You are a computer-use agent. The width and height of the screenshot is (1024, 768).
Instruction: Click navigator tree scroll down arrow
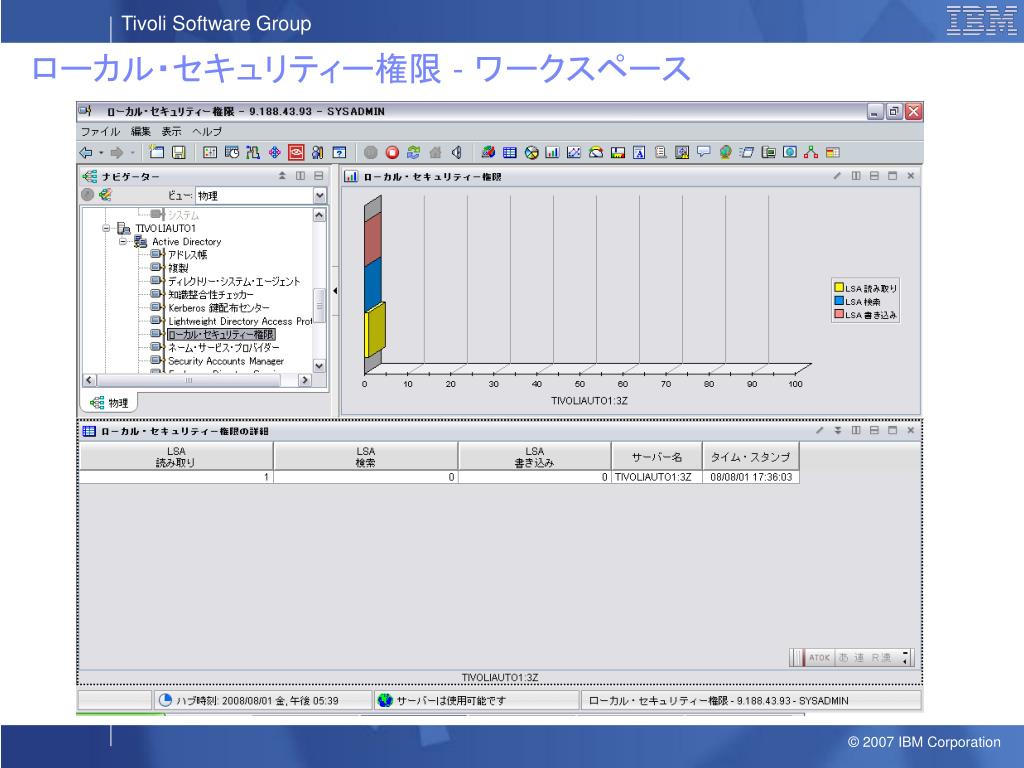319,366
